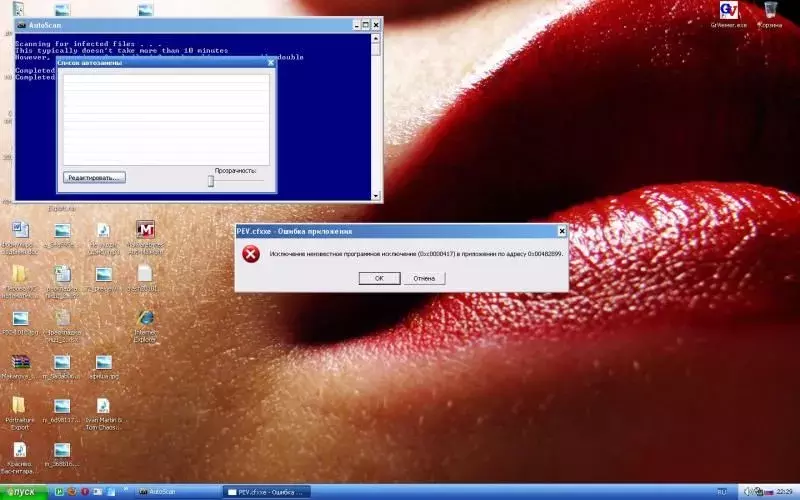This screenshot has width=800, height=500.
Task: Open the MP3 file beside the Malwarebytes icon
Action: coord(104,230)
